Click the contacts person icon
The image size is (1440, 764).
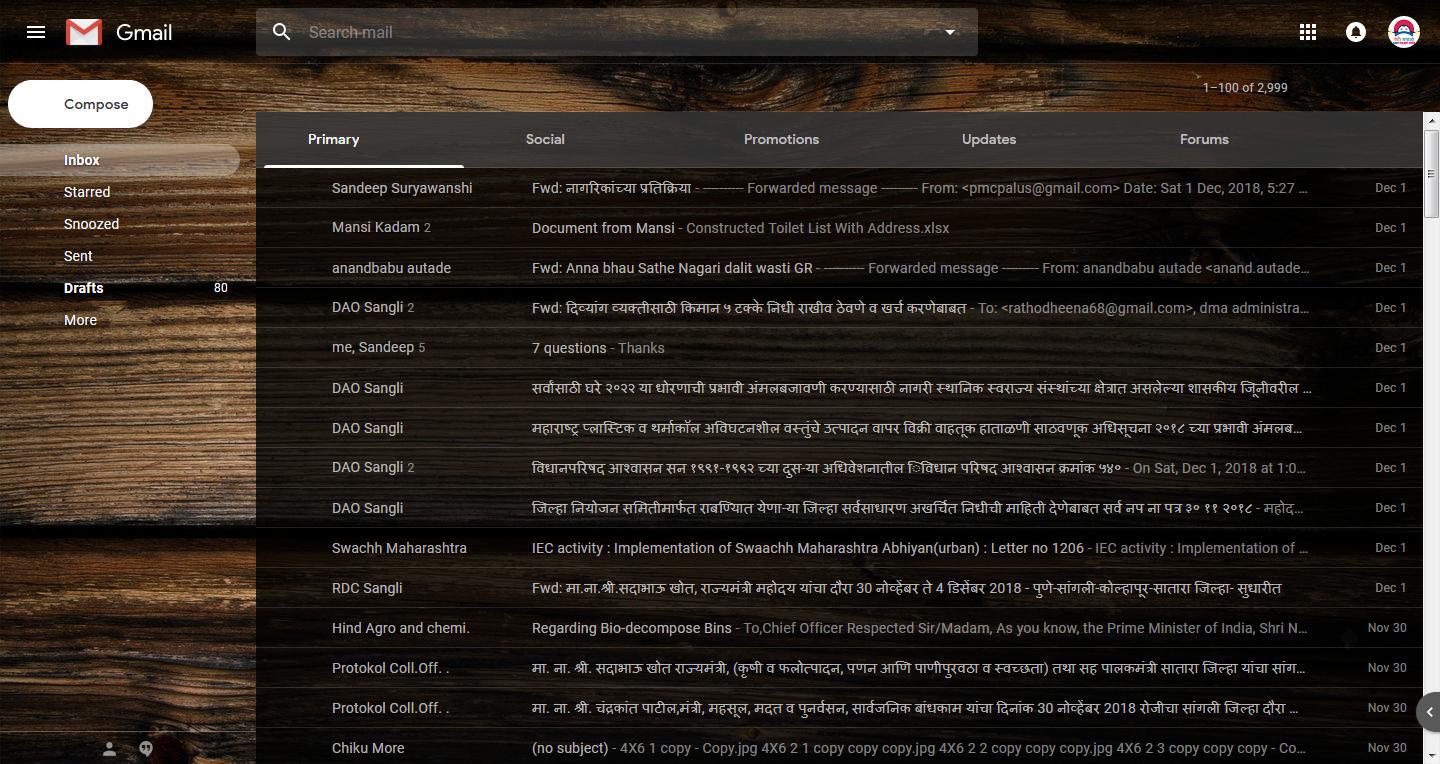pyautogui.click(x=109, y=748)
